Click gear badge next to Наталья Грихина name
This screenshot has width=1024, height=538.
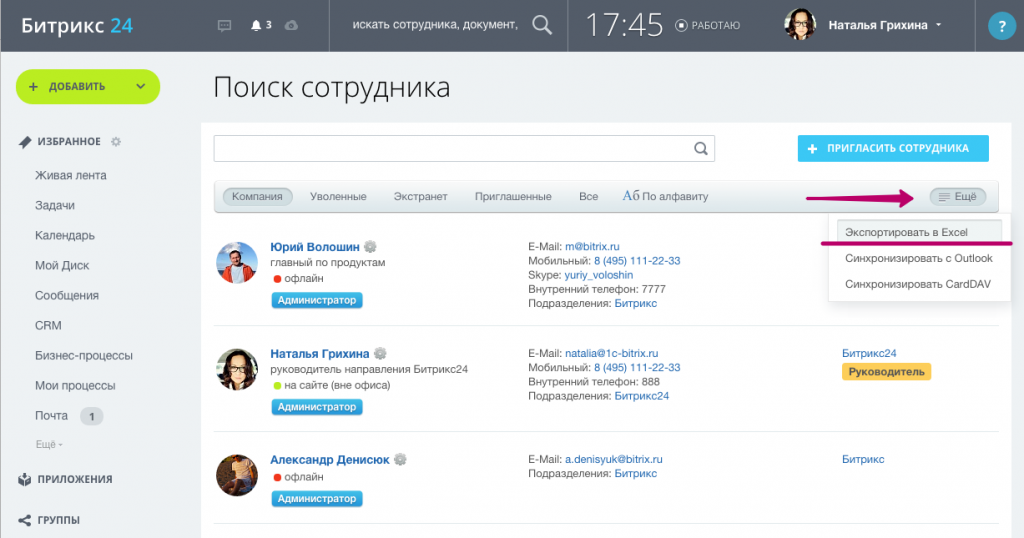point(380,353)
